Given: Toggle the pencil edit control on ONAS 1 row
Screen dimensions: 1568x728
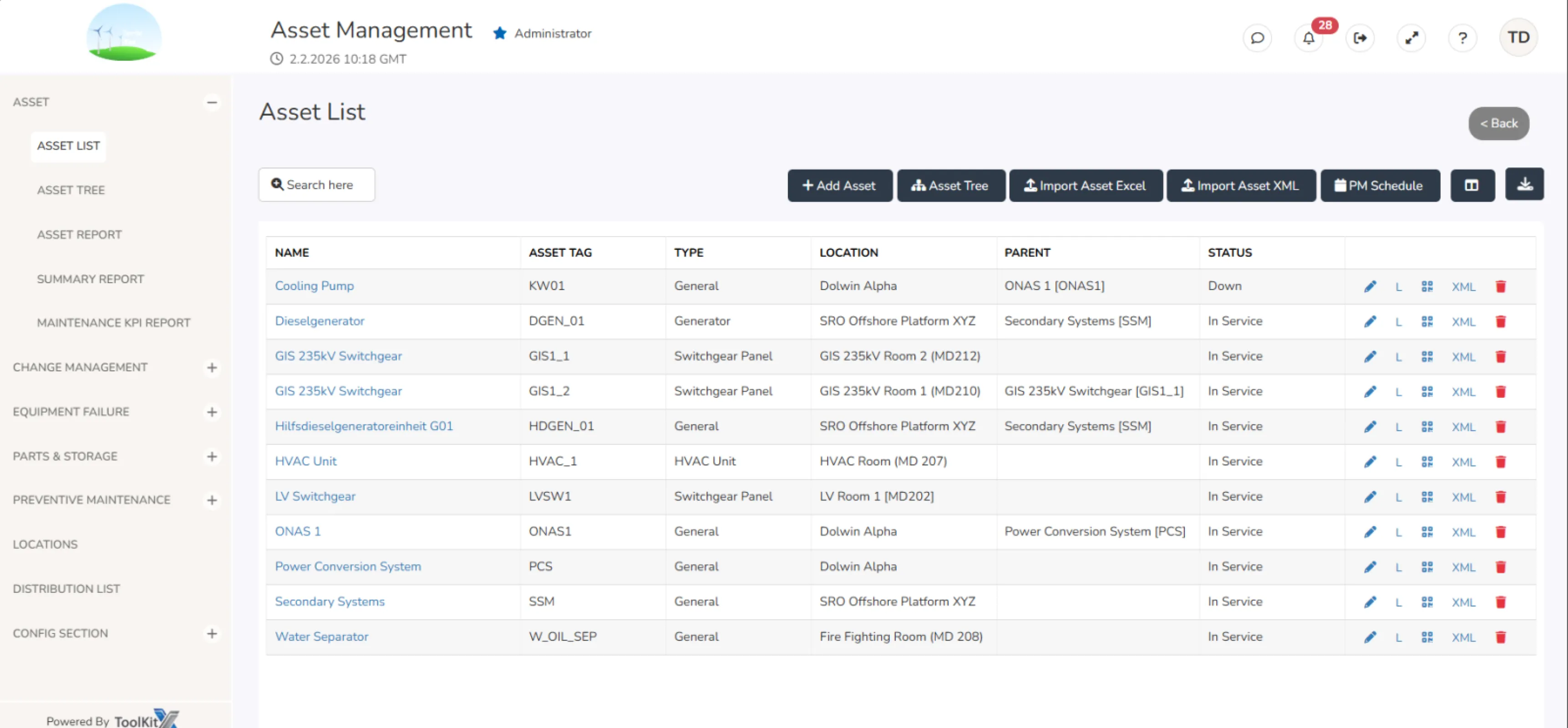Looking at the screenshot, I should (x=1370, y=531).
